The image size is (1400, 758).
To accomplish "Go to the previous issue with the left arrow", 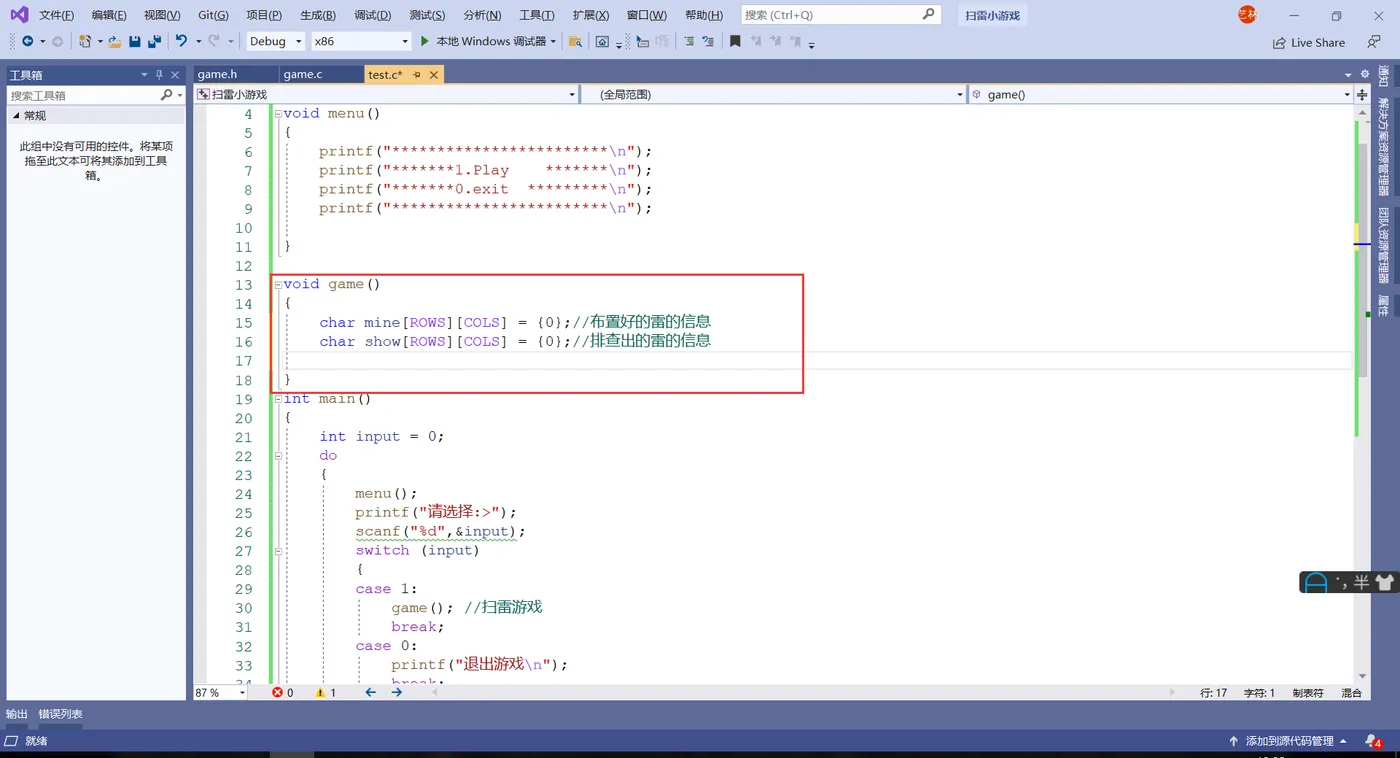I will [x=371, y=692].
